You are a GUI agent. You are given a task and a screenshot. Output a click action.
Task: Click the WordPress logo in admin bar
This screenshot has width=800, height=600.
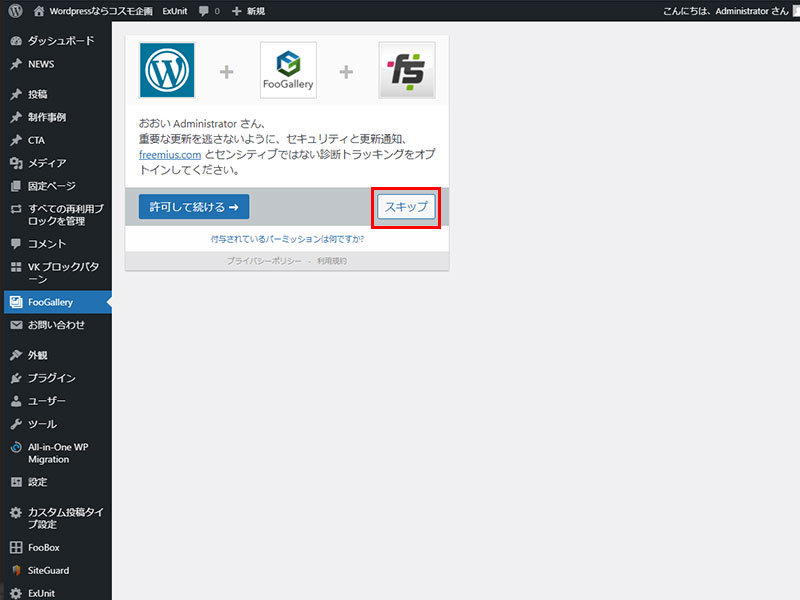click(15, 11)
